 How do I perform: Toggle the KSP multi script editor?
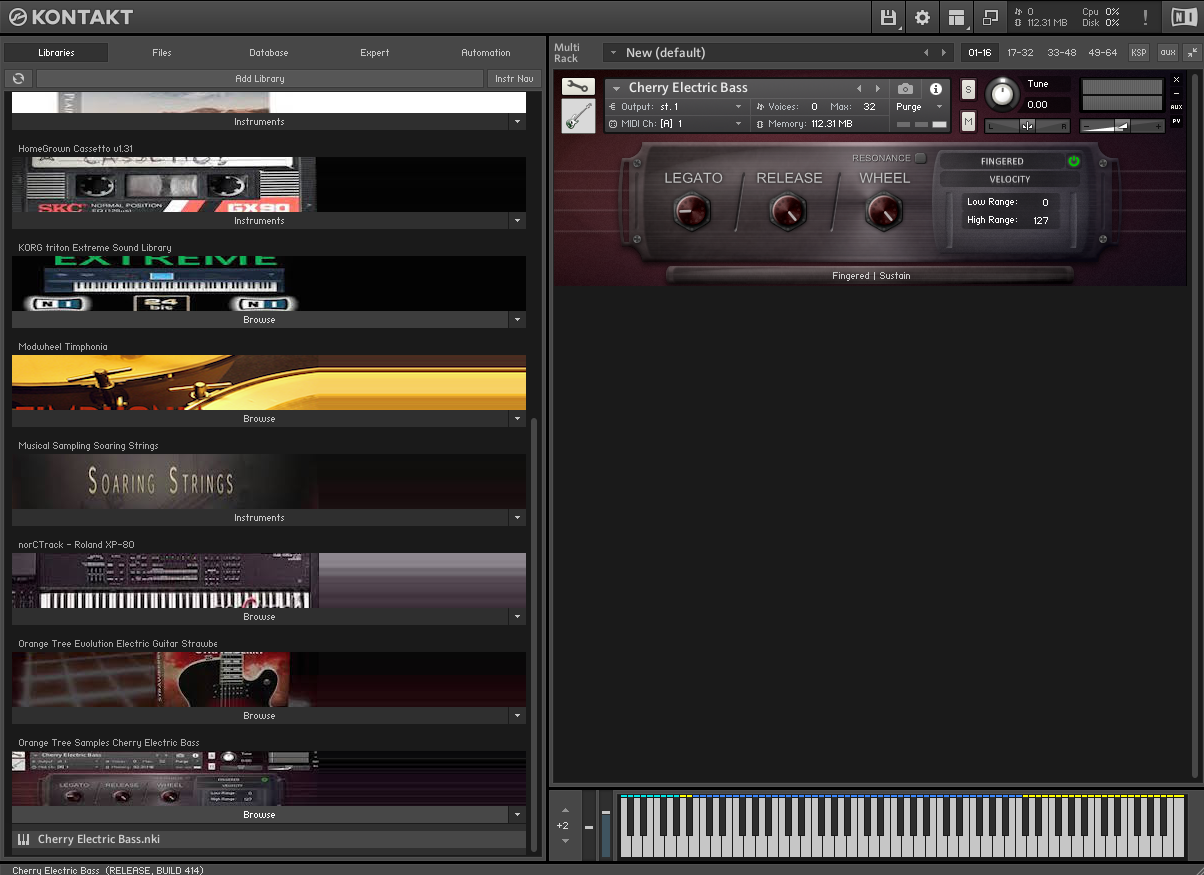click(1139, 53)
